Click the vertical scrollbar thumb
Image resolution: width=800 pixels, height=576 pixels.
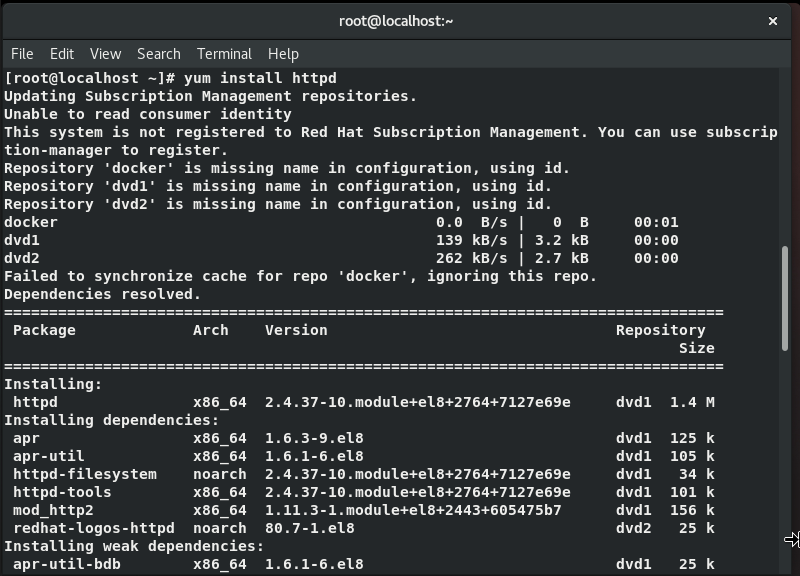coord(785,298)
